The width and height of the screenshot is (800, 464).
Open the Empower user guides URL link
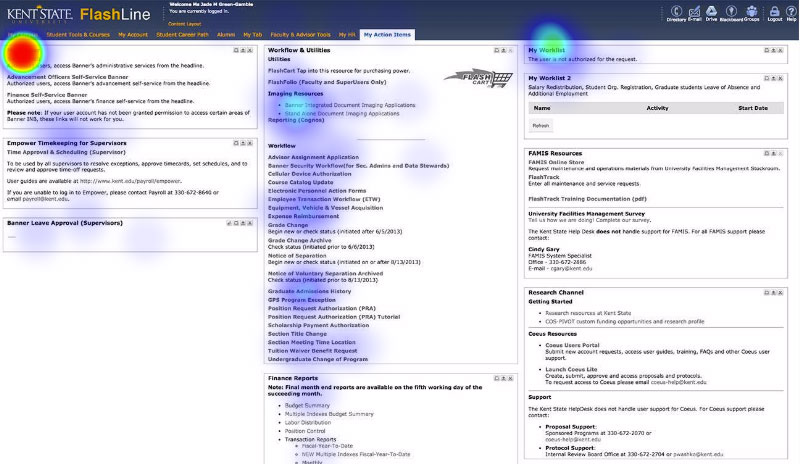click(x=130, y=181)
